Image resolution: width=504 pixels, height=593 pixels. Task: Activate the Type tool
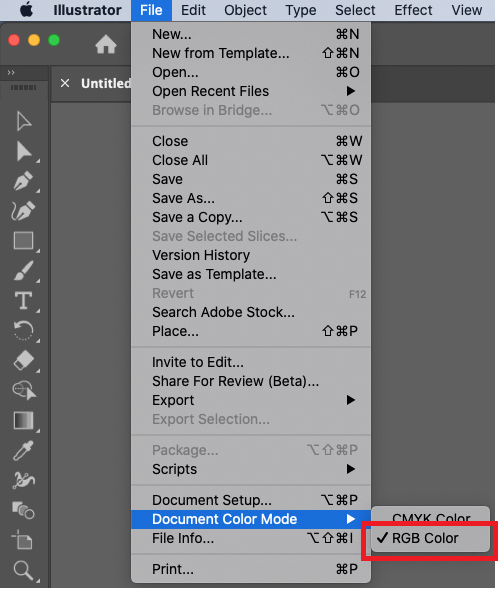point(23,301)
